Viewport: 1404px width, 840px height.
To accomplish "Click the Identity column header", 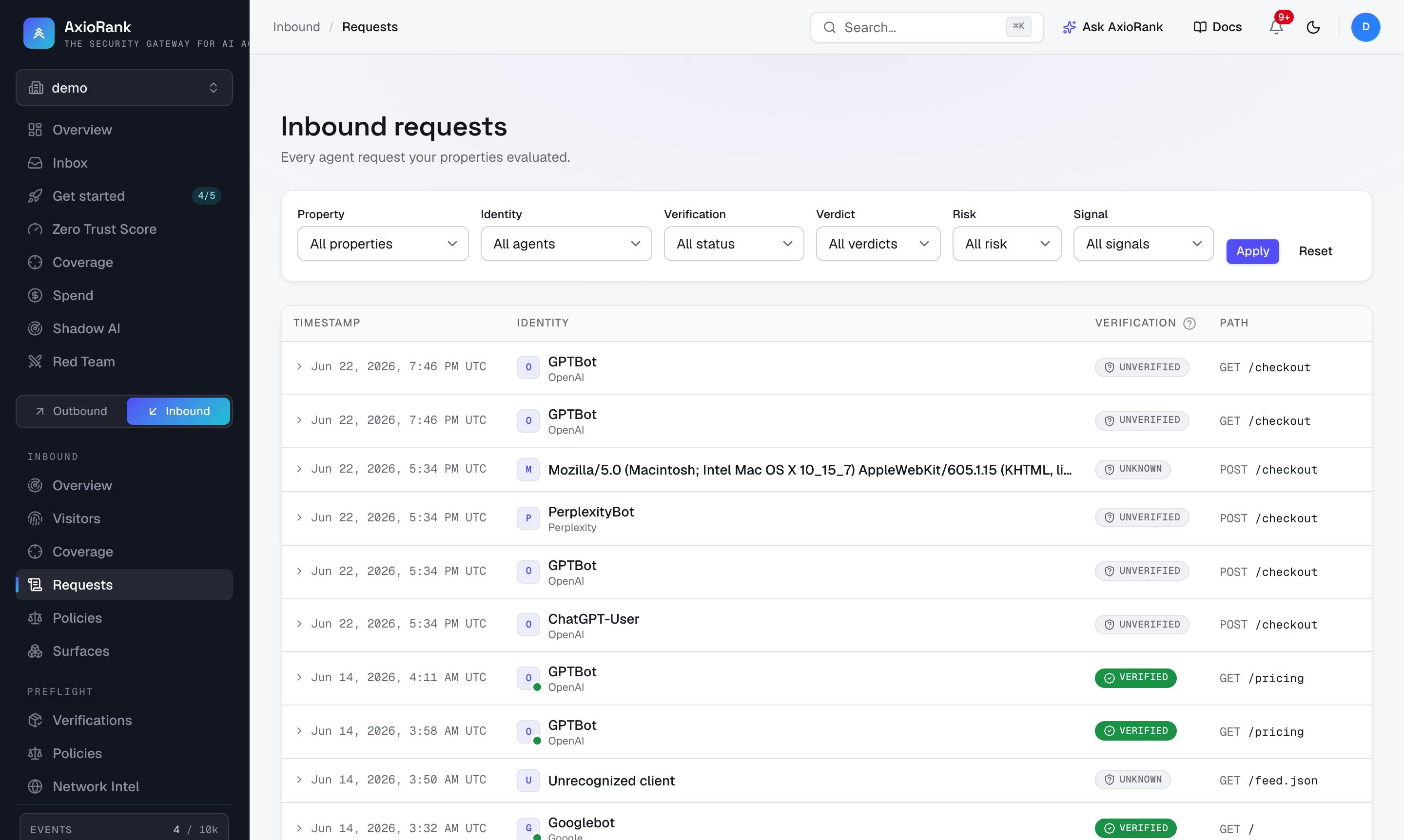I will coord(543,323).
